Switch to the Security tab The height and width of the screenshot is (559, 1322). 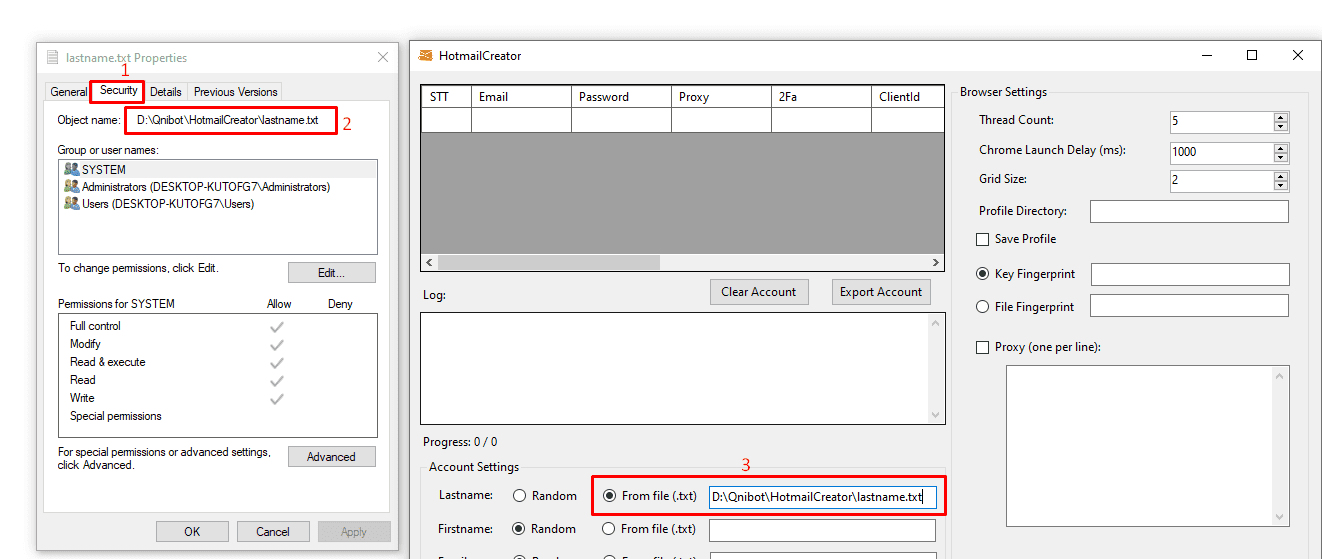pos(118,90)
